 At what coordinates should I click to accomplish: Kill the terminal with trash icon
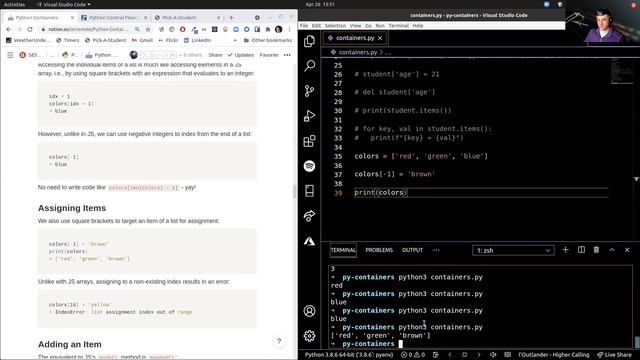(596, 250)
